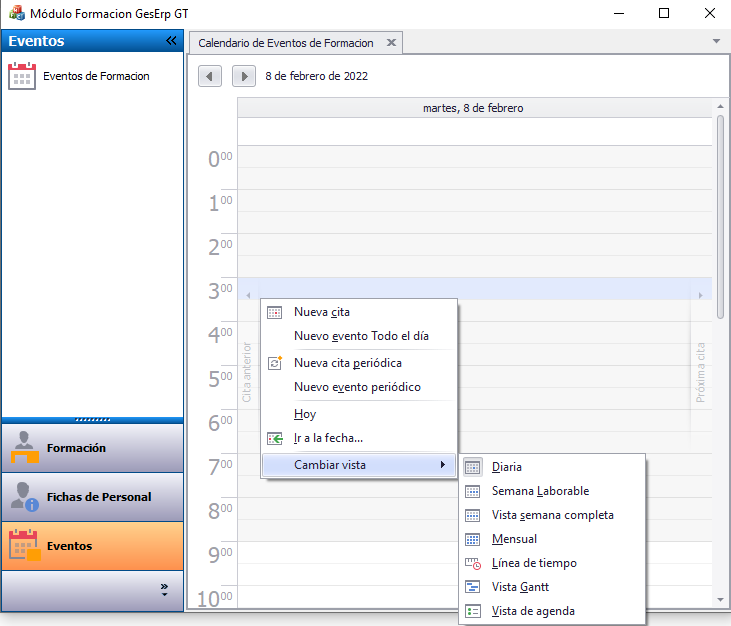Image resolution: width=731 pixels, height=626 pixels.
Task: Open the Formación navigation group
Action: 92,448
